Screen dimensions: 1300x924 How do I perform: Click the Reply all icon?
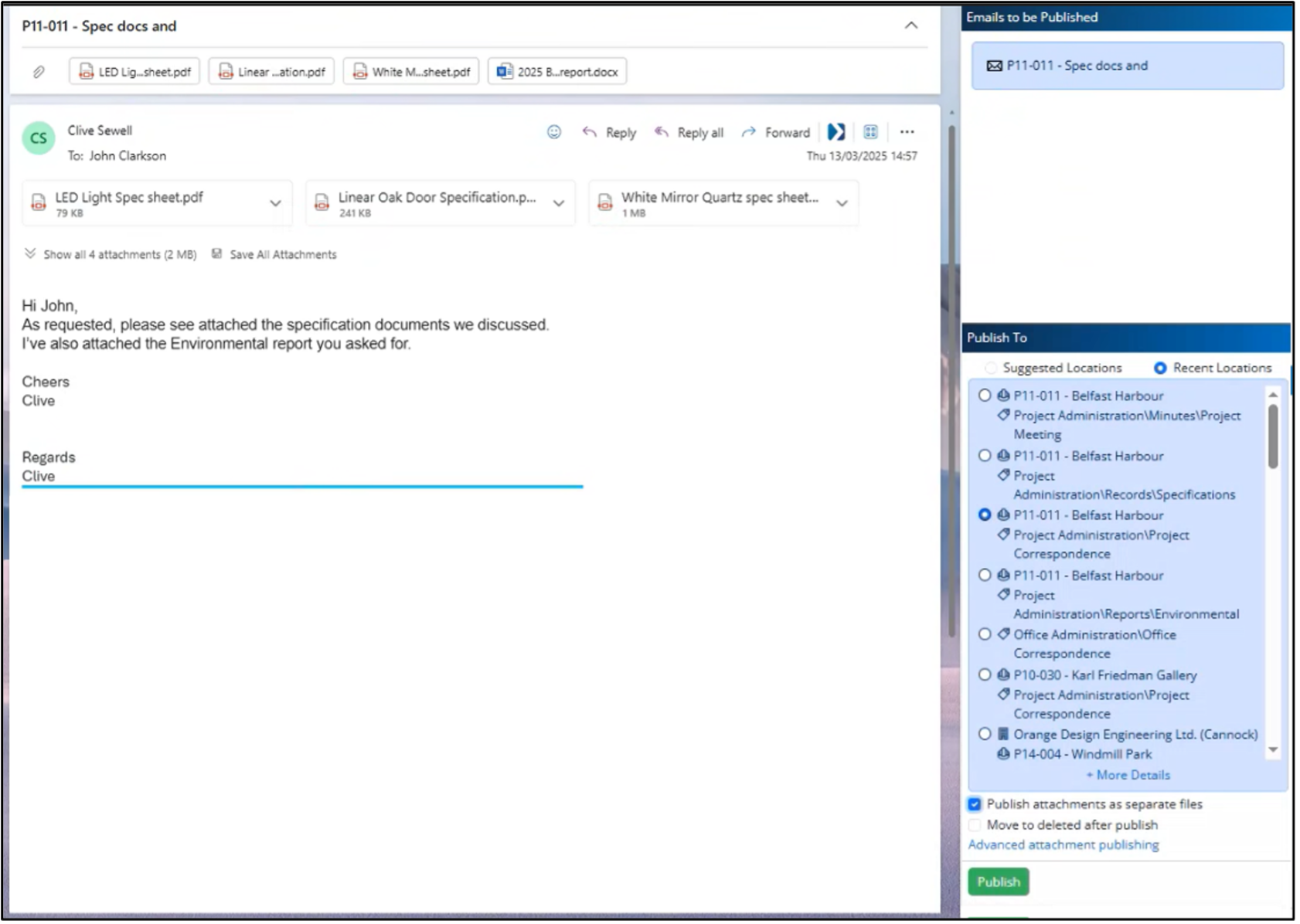[x=662, y=132]
